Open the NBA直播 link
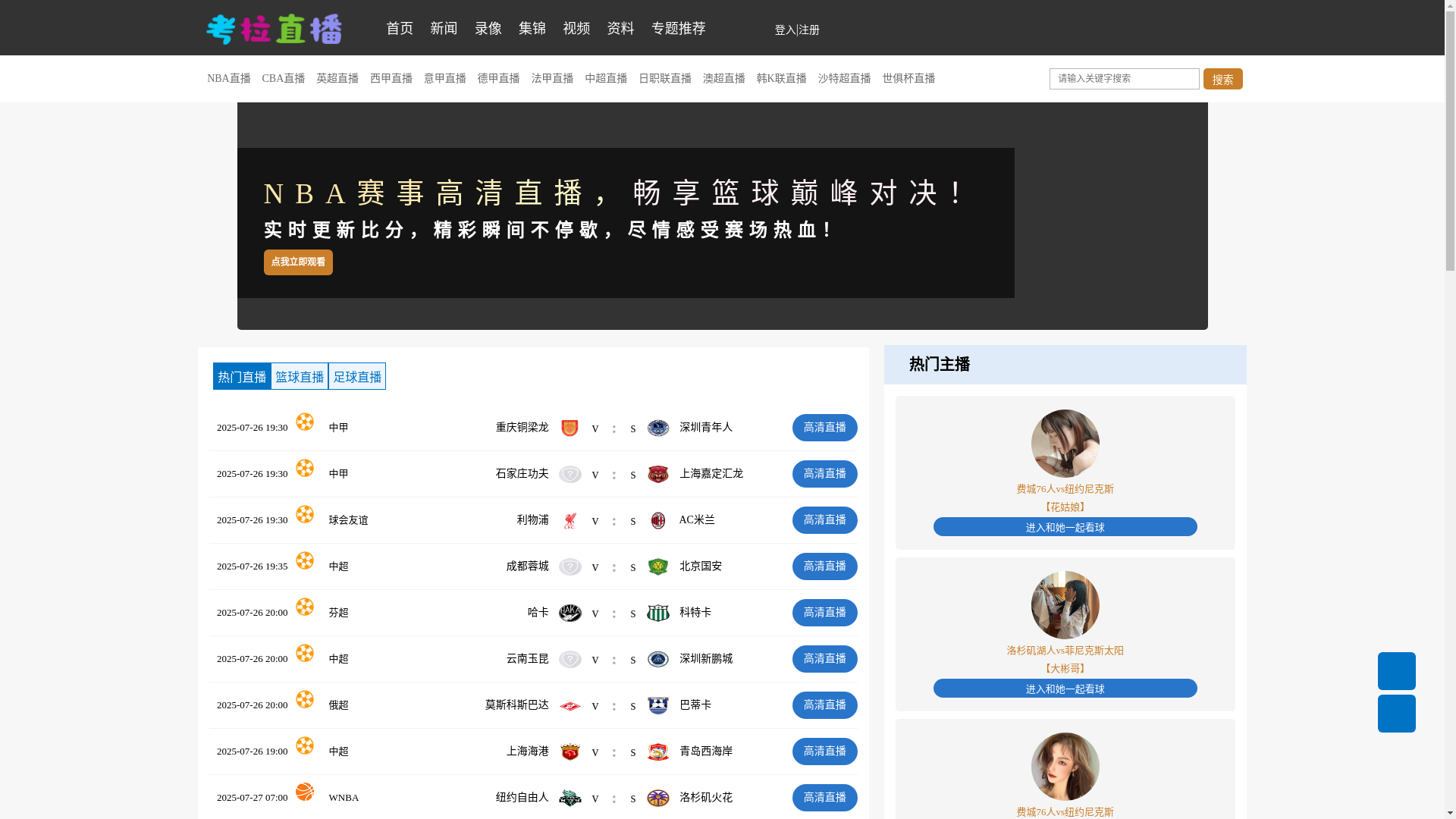Viewport: 1456px width, 819px height. 229,79
